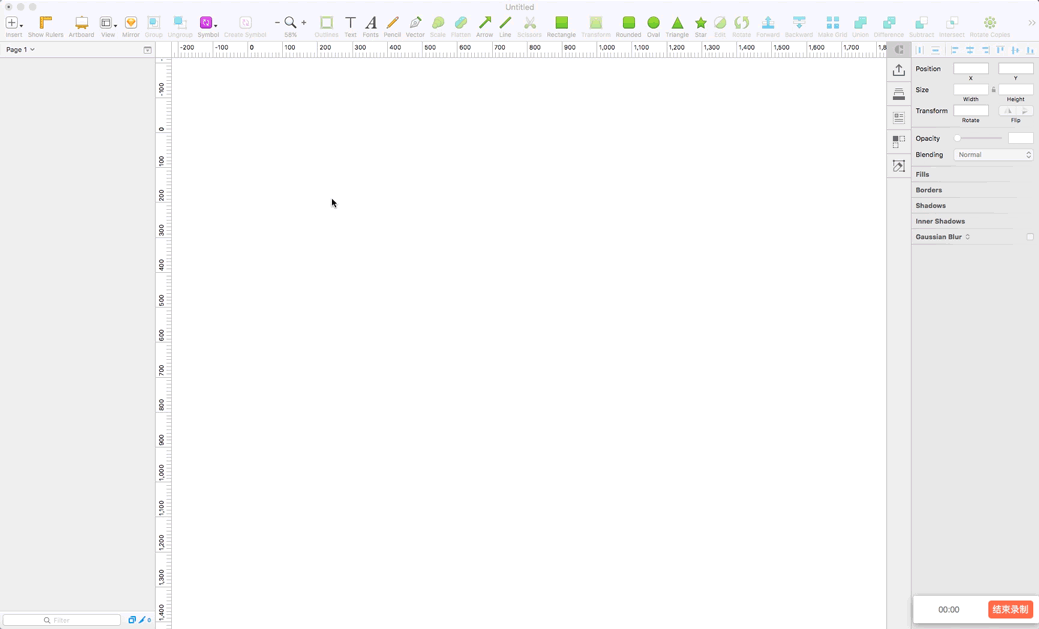Click the Union boolean icon
1039x629 pixels.
tap(860, 23)
